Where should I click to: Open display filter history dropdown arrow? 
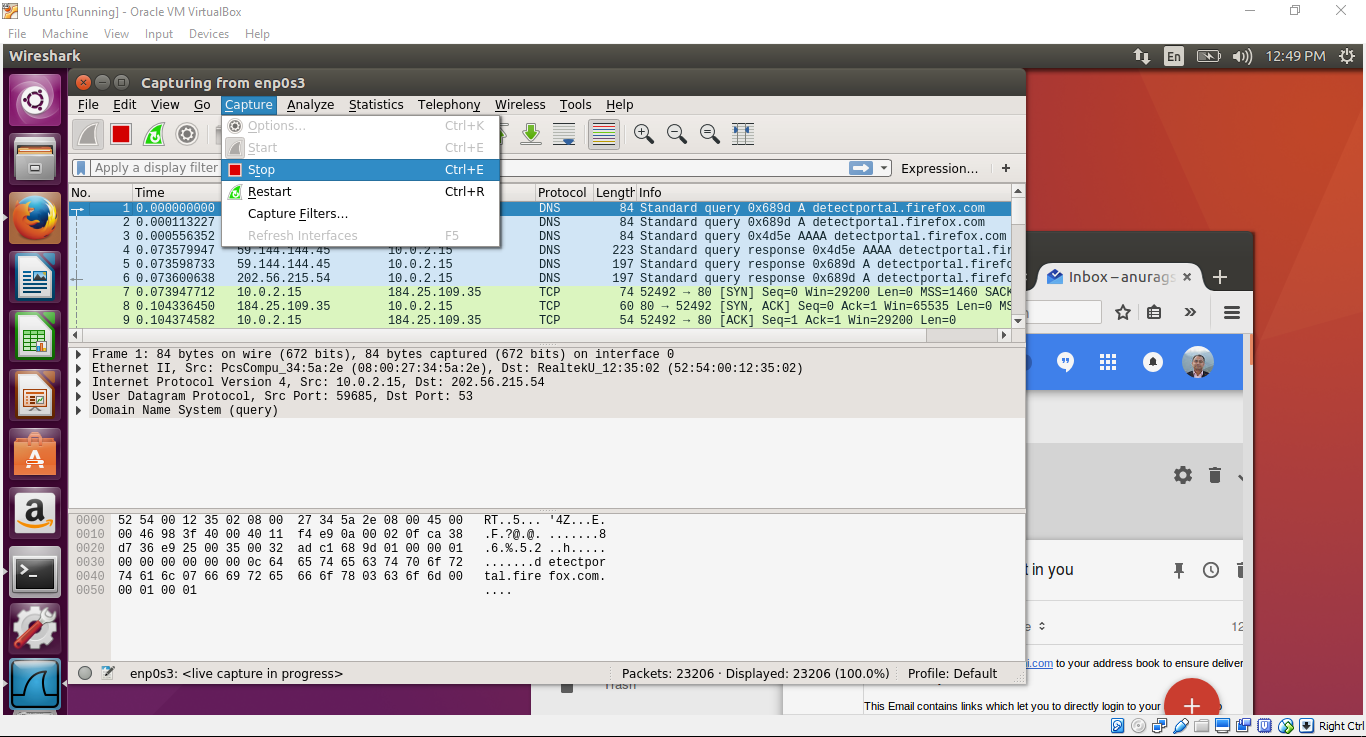pos(884,168)
